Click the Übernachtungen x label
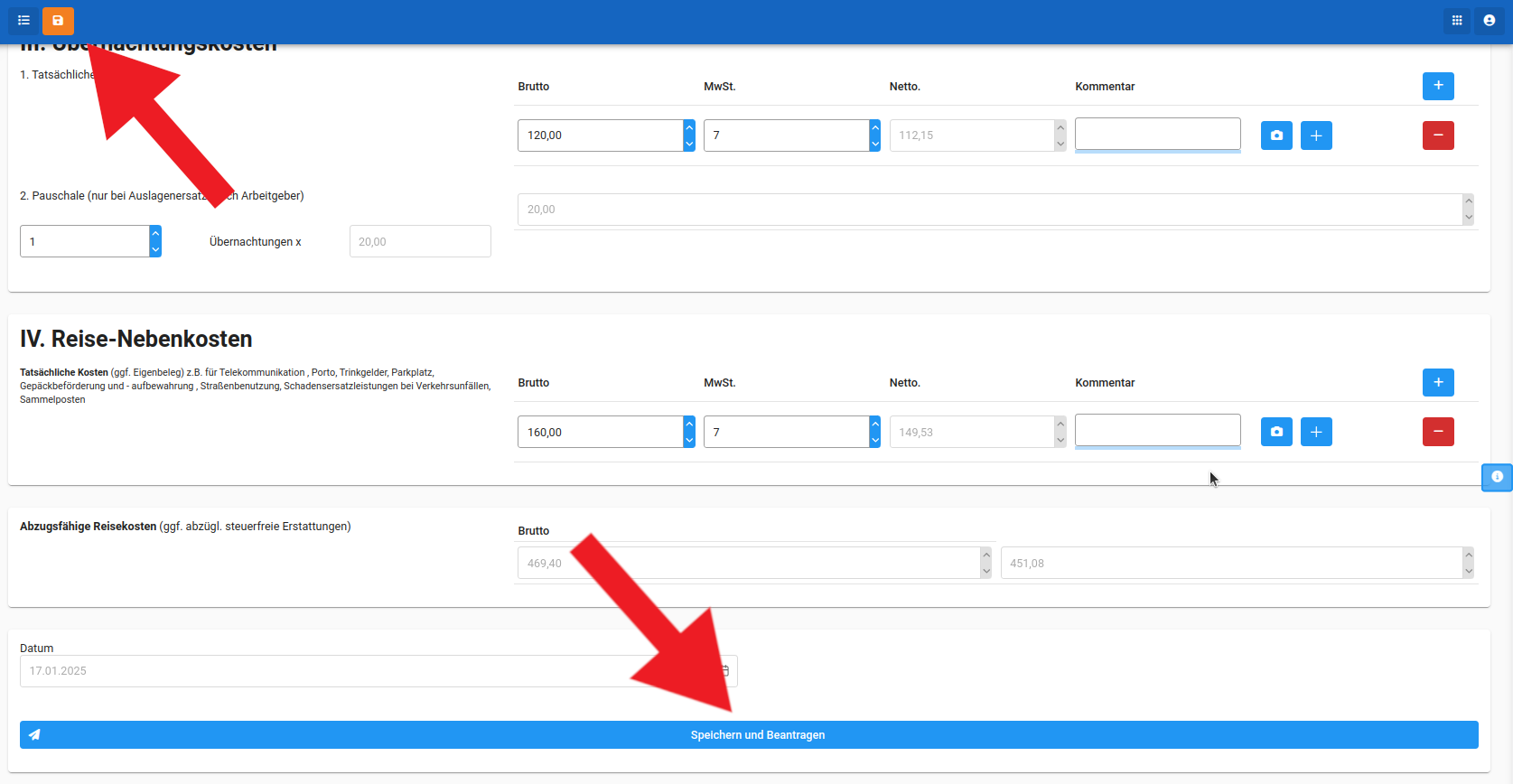The height and width of the screenshot is (784, 1513). pos(256,242)
